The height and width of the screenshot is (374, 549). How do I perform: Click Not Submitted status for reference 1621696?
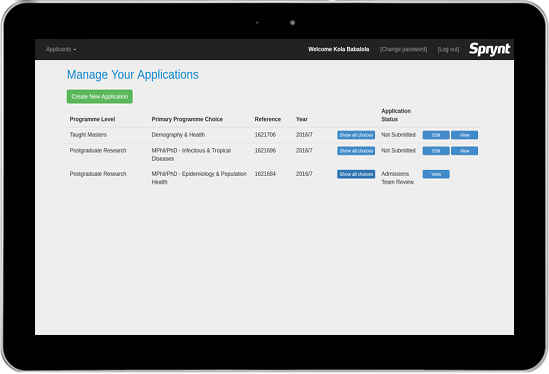398,151
